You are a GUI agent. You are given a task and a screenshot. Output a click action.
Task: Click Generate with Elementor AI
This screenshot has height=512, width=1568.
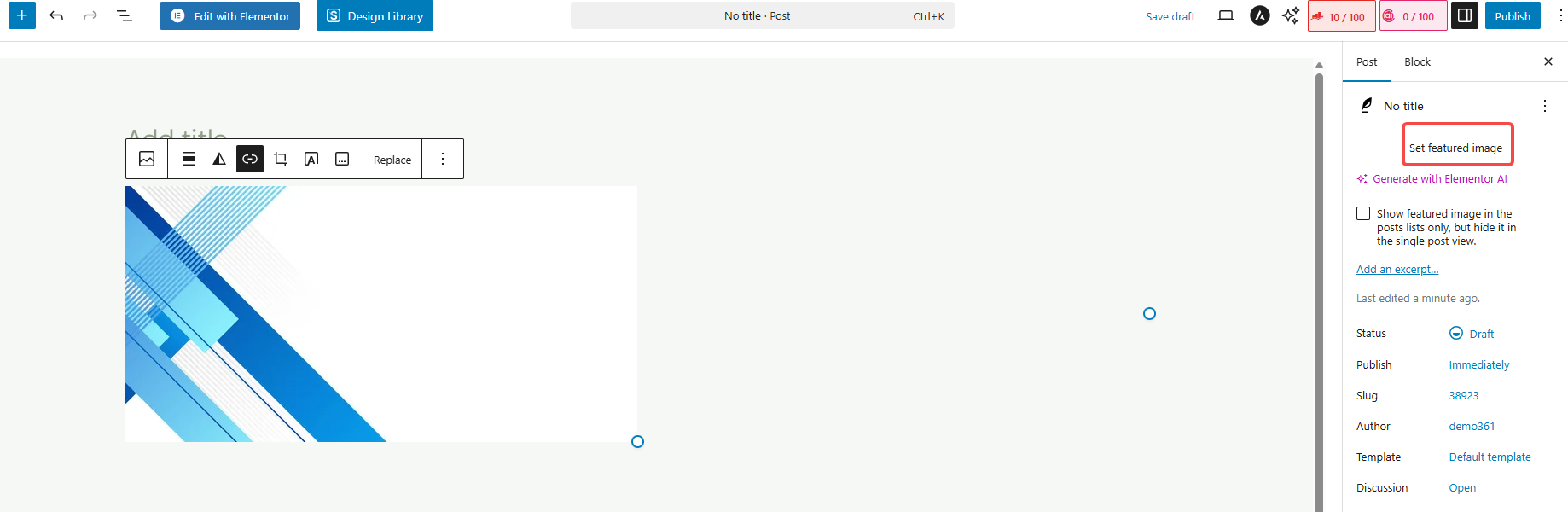pos(1432,178)
